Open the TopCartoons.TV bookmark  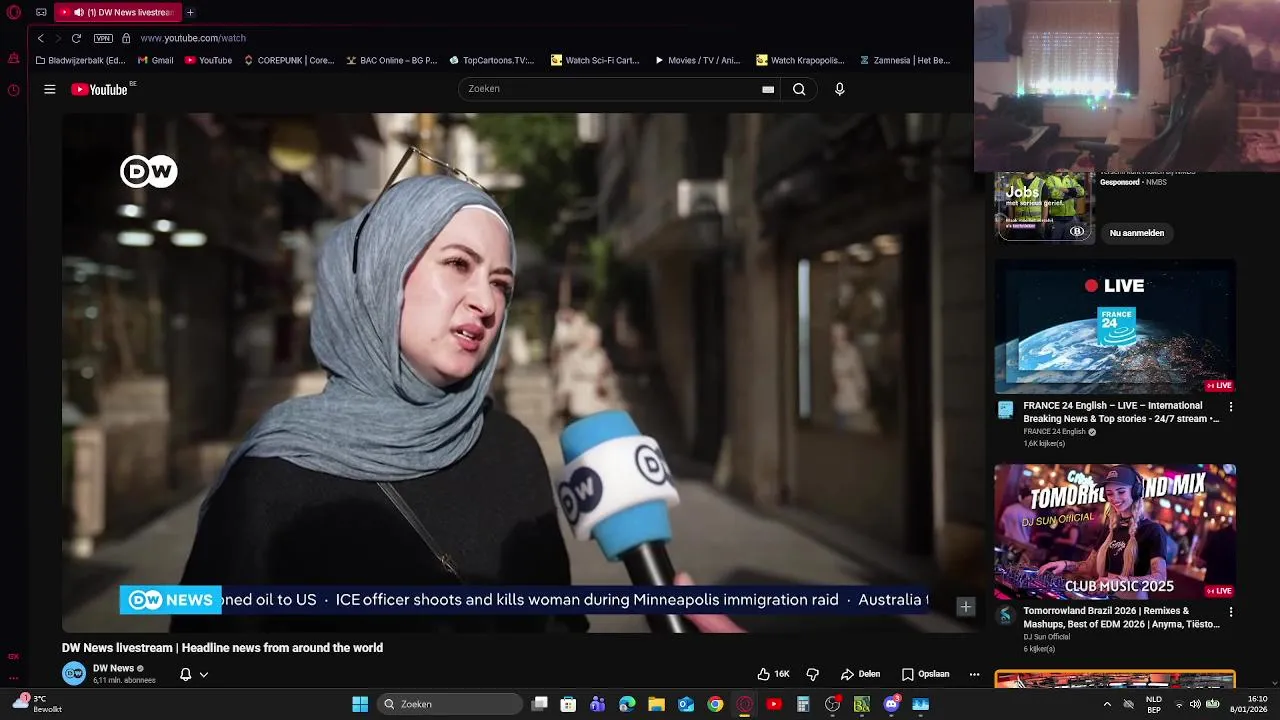(x=492, y=60)
